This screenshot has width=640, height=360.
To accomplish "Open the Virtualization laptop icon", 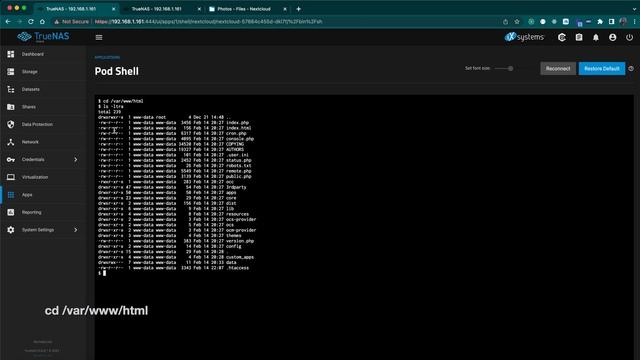I will click(11, 177).
